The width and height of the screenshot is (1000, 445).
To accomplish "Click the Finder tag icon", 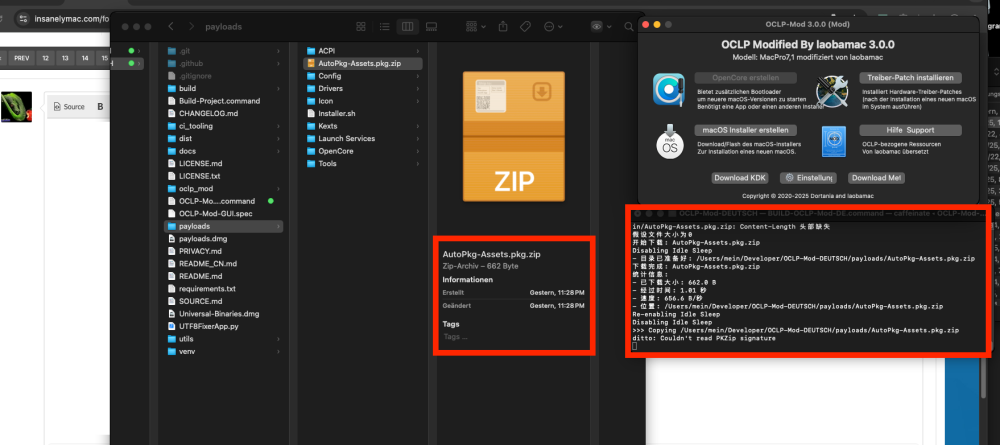I will (525, 27).
